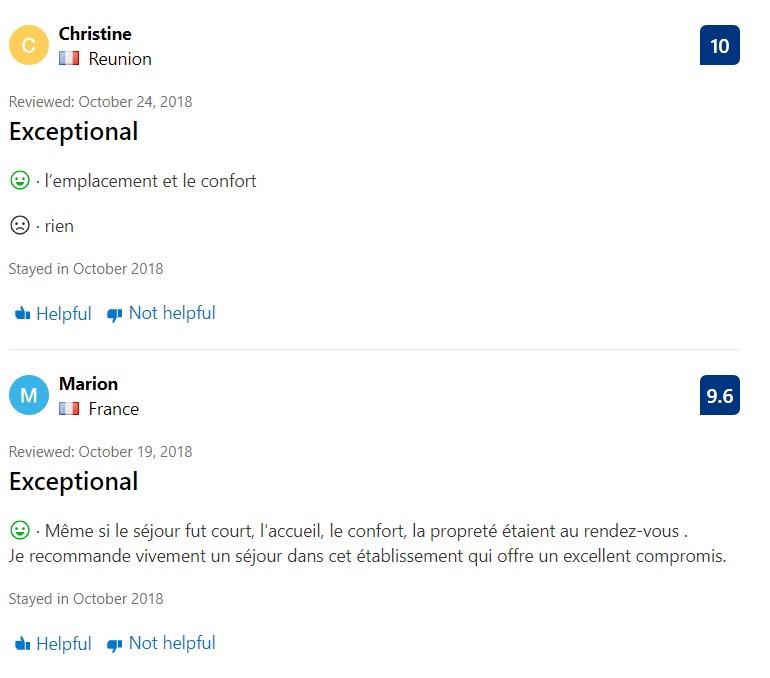Image resolution: width=770 pixels, height=678 pixels.
Task: Click Marion's blue avatar circle
Action: 29,395
